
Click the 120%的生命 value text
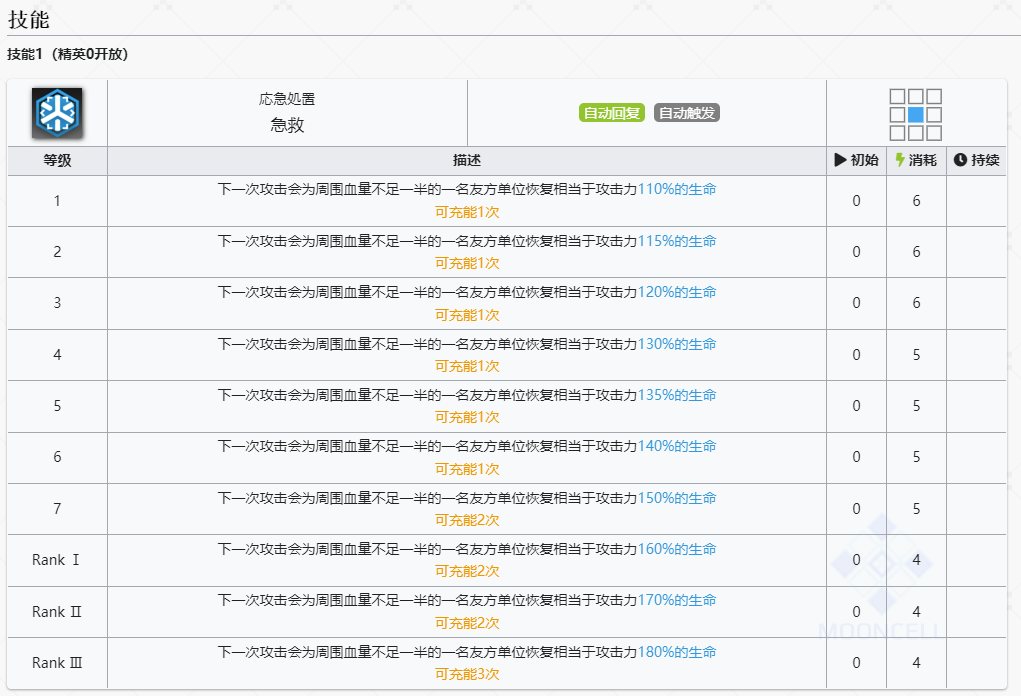tap(677, 292)
